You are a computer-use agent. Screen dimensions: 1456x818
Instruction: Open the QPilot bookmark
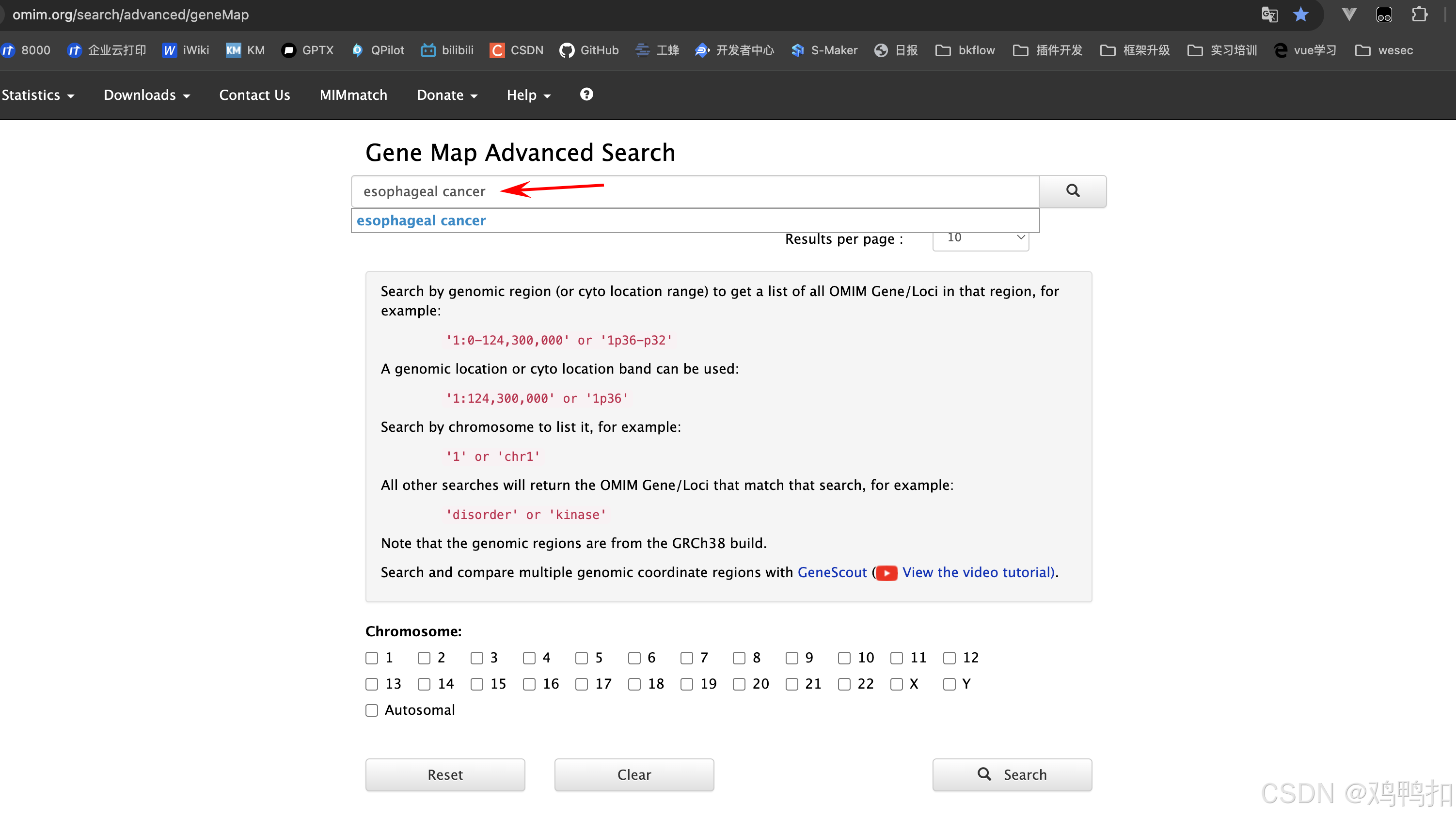click(x=378, y=50)
